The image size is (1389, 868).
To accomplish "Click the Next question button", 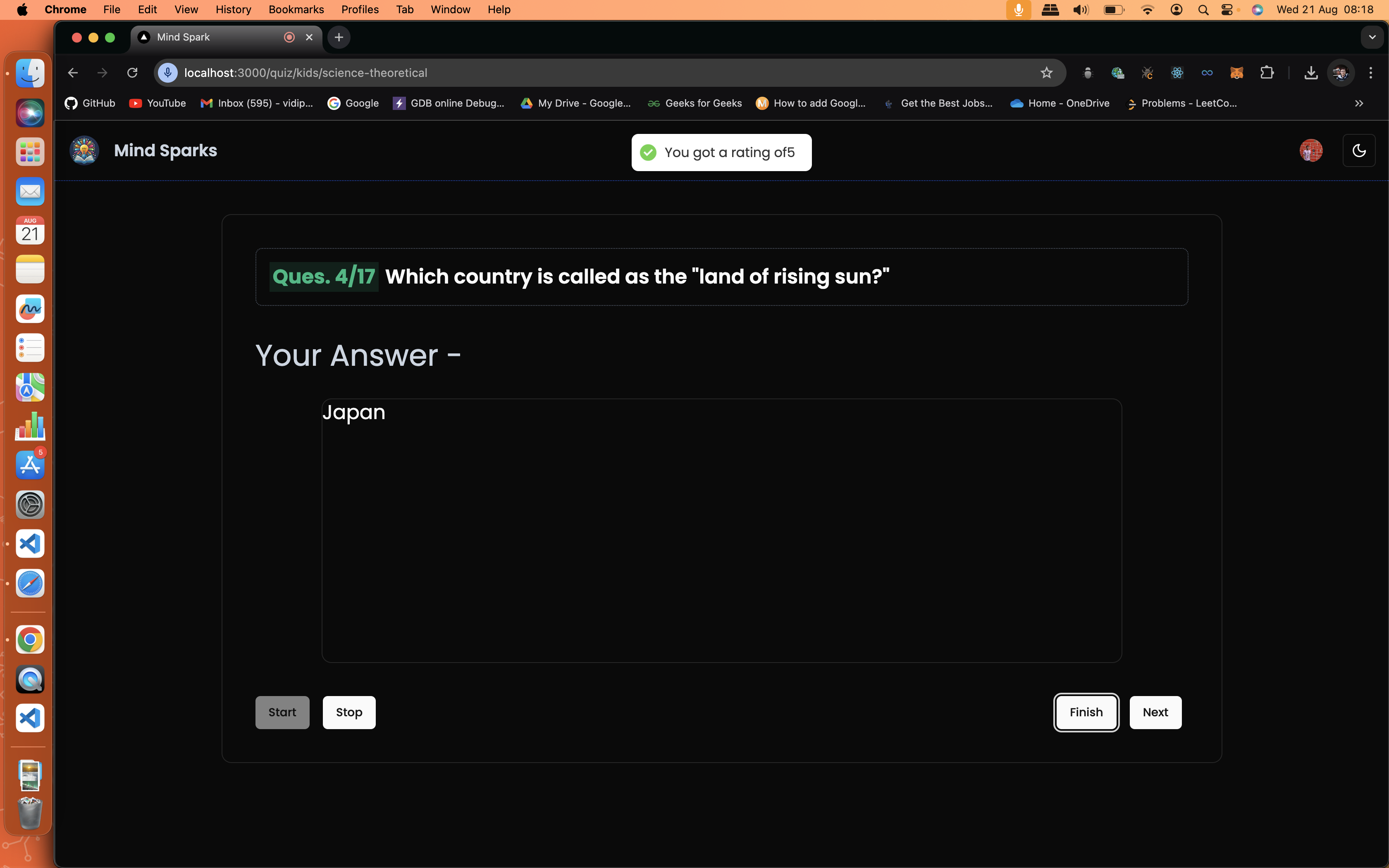I will coord(1155,713).
